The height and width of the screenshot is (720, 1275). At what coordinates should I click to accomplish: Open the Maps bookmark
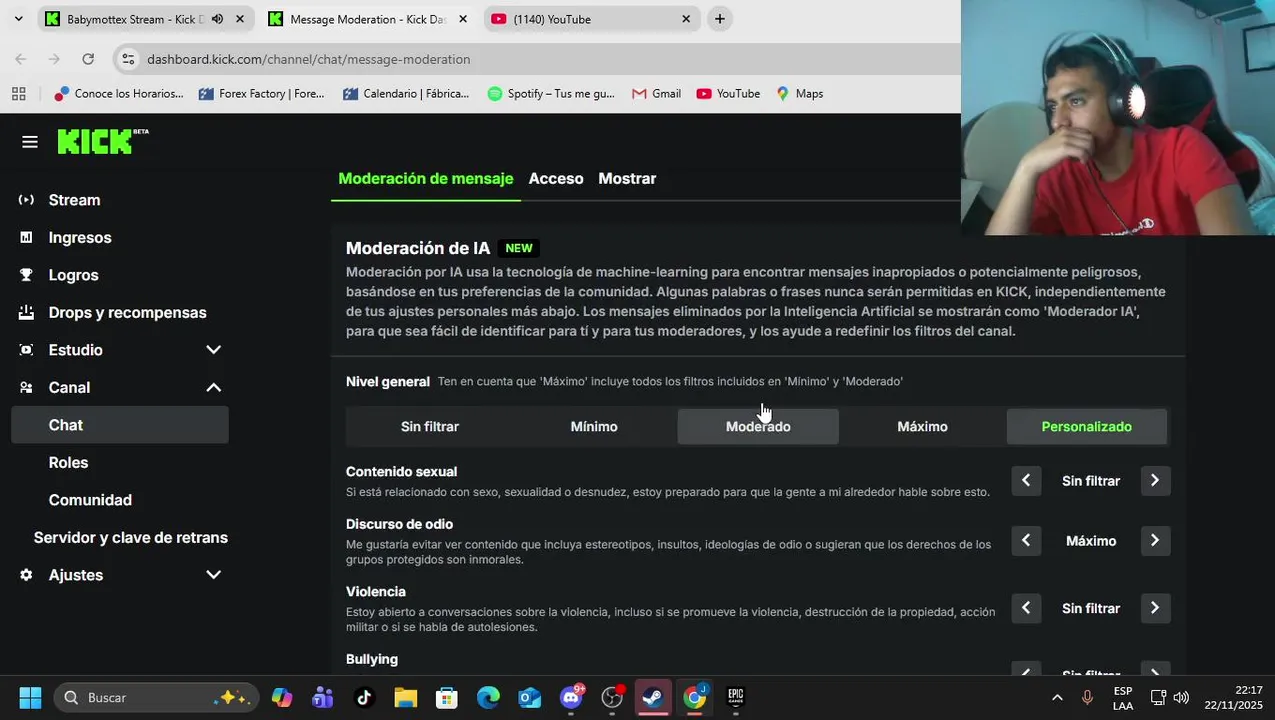tap(799, 93)
